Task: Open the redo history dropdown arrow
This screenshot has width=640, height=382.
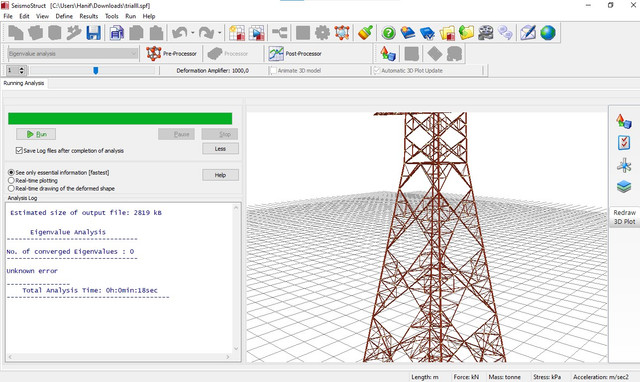Action: (x=220, y=33)
